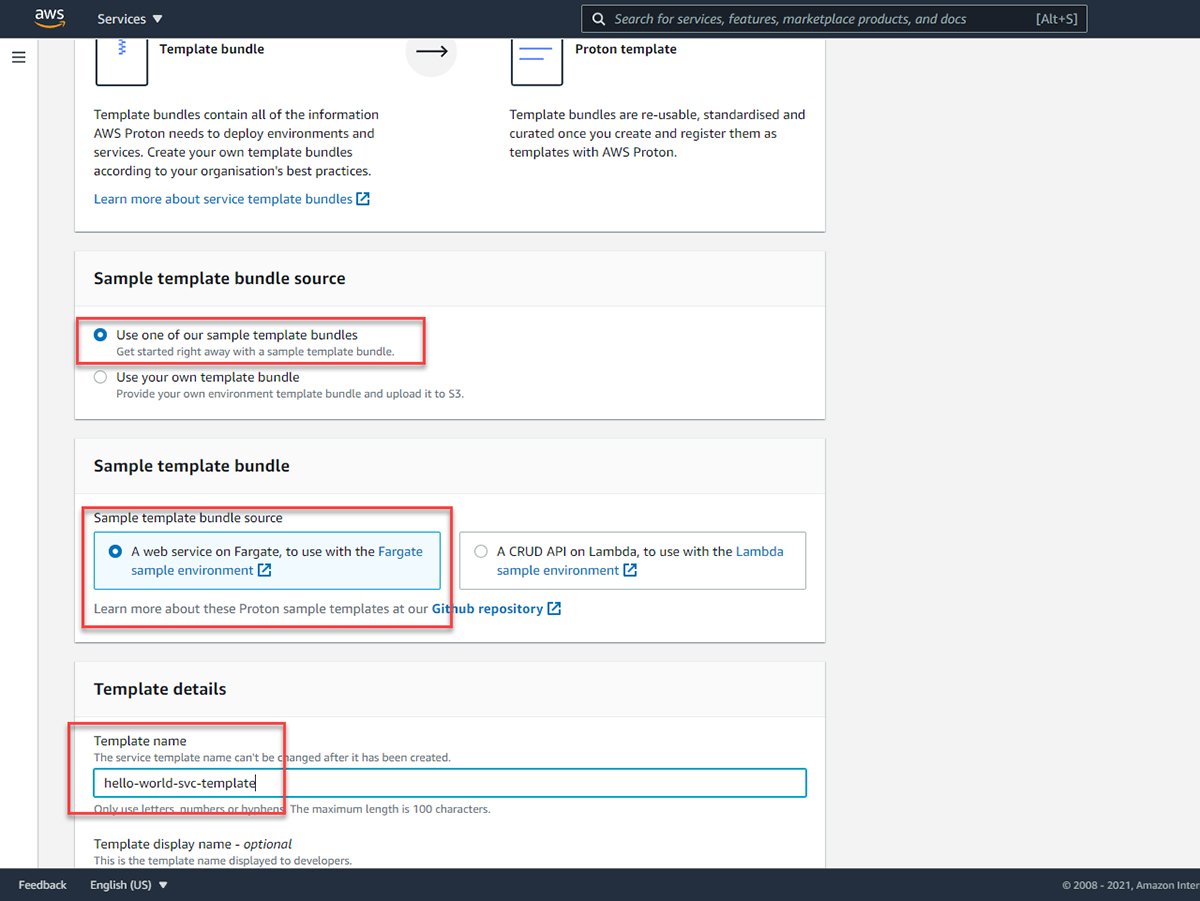Viewport: 1200px width, 901px height.
Task: Select Use your own template bundle
Action: (x=100, y=377)
